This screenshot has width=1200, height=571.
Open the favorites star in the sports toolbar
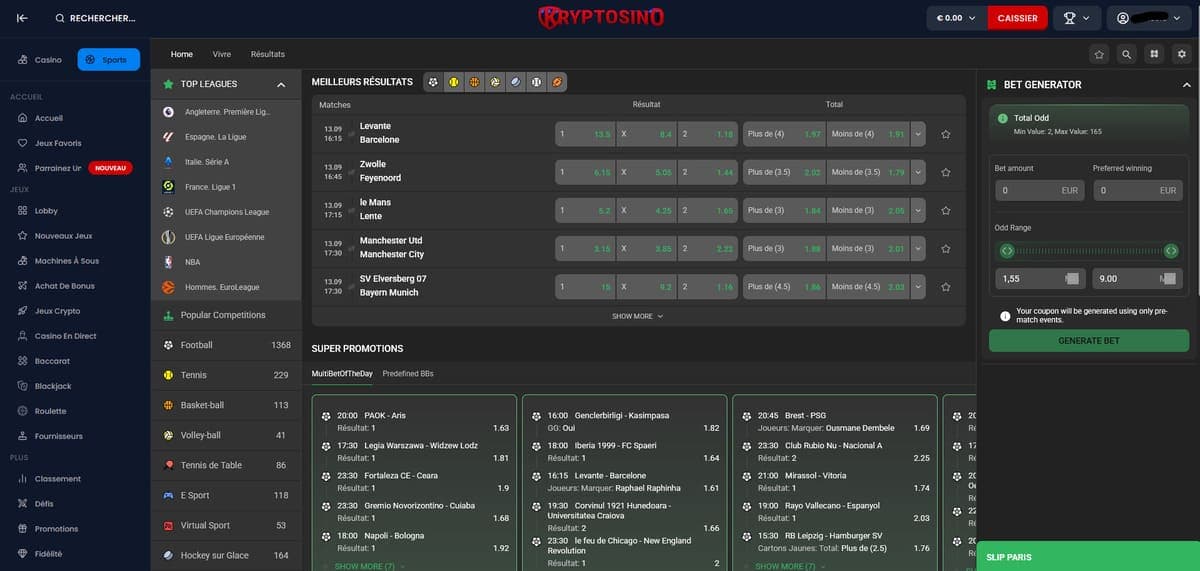tap(1099, 54)
